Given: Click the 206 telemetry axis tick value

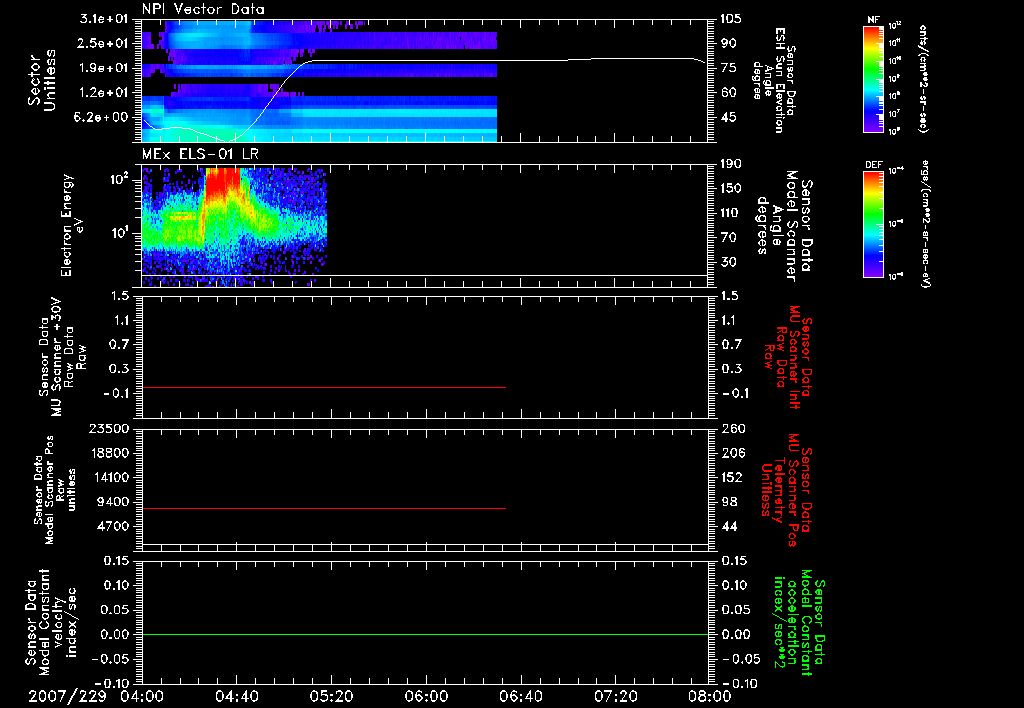Looking at the screenshot, I should tap(732, 453).
